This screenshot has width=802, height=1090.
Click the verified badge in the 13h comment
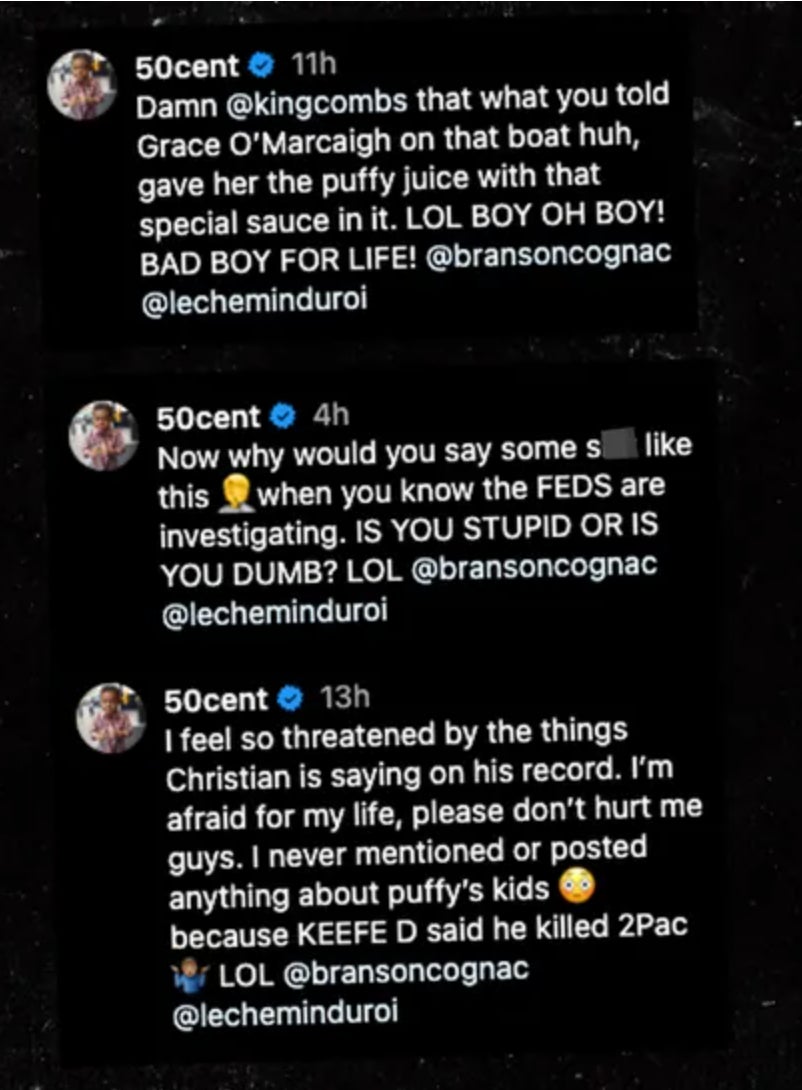(293, 698)
